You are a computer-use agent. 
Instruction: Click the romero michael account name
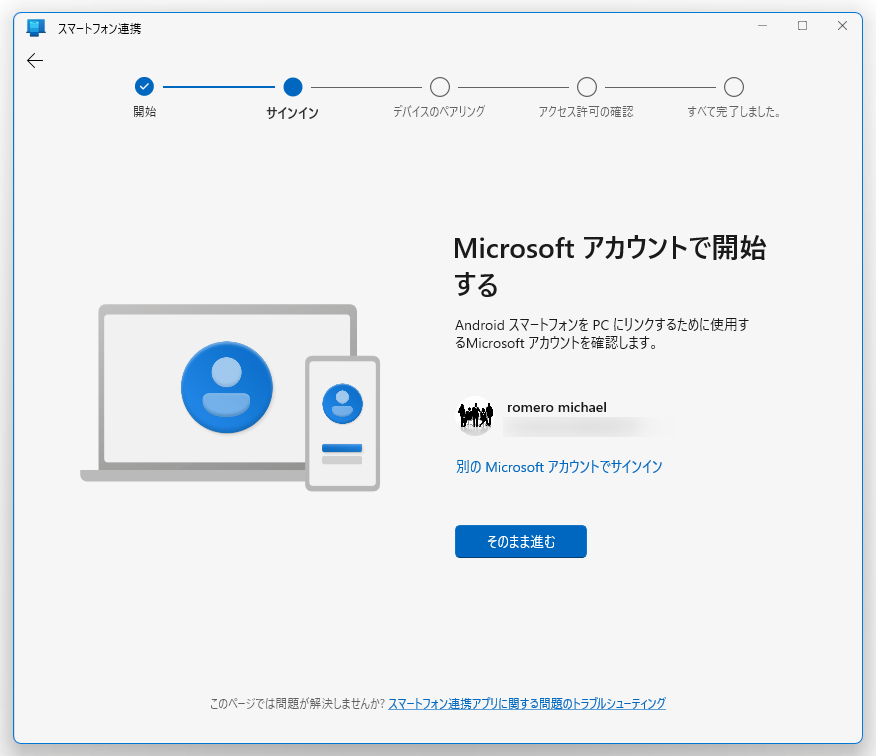(x=556, y=407)
